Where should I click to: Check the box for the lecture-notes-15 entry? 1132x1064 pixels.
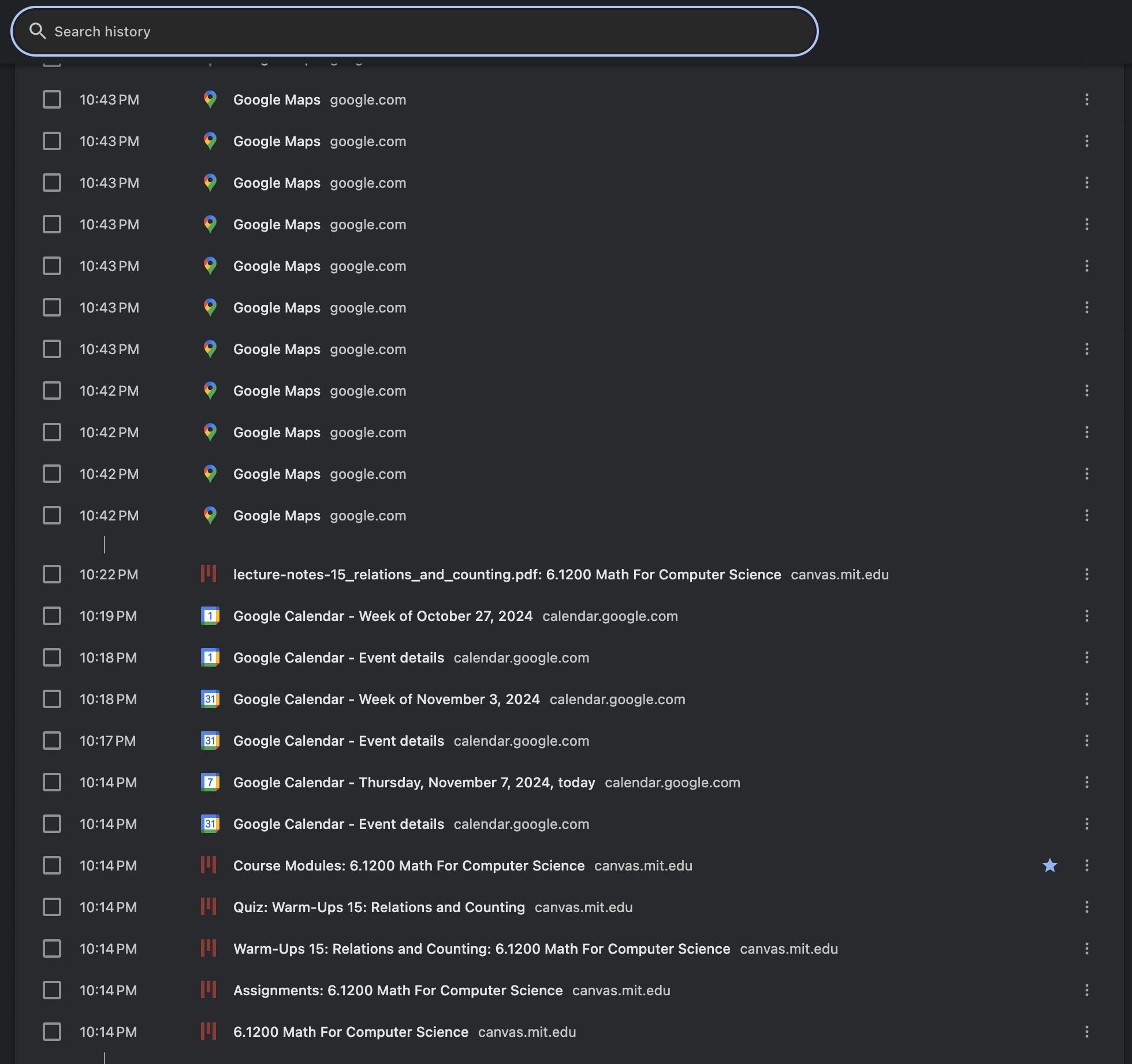pos(52,574)
